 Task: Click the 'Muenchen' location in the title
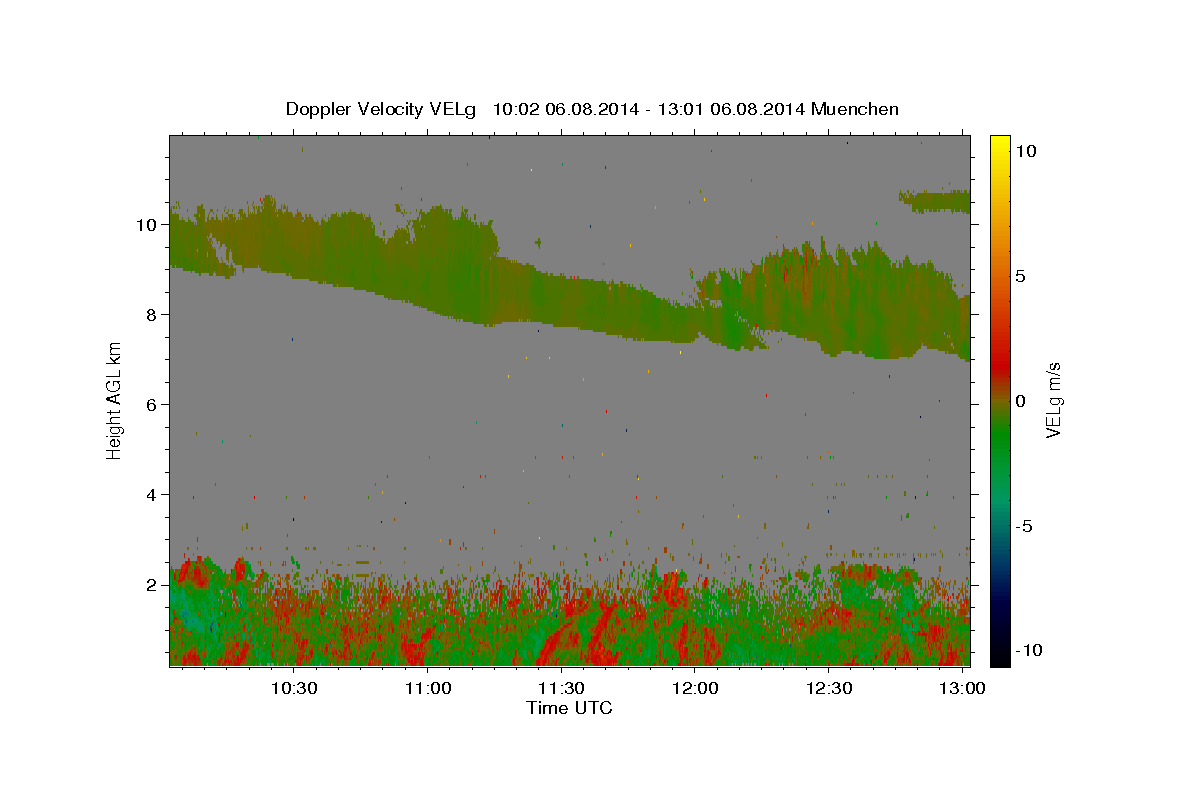[856, 108]
